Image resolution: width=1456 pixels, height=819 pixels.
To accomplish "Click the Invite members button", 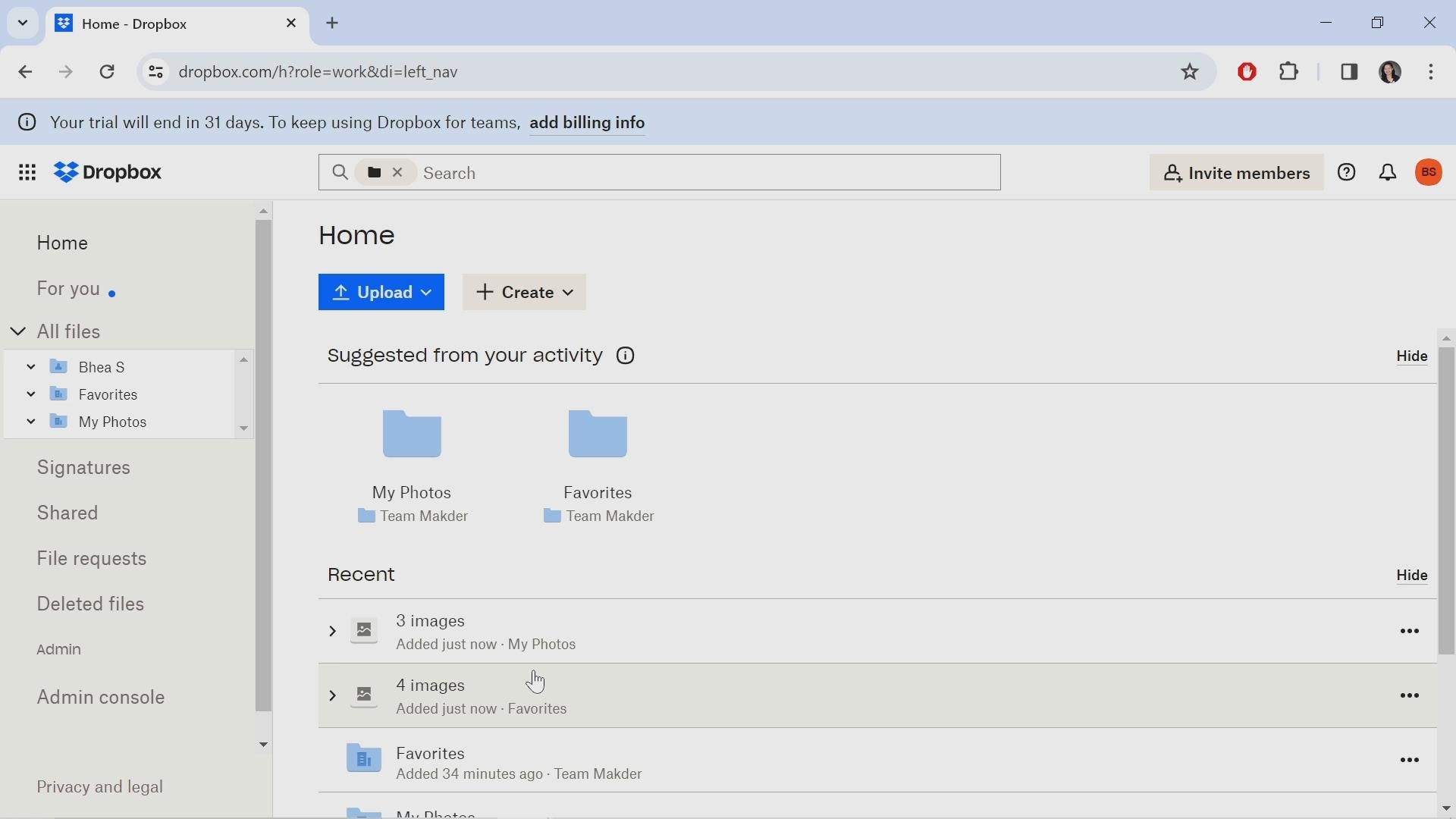I will pos(1236,174).
